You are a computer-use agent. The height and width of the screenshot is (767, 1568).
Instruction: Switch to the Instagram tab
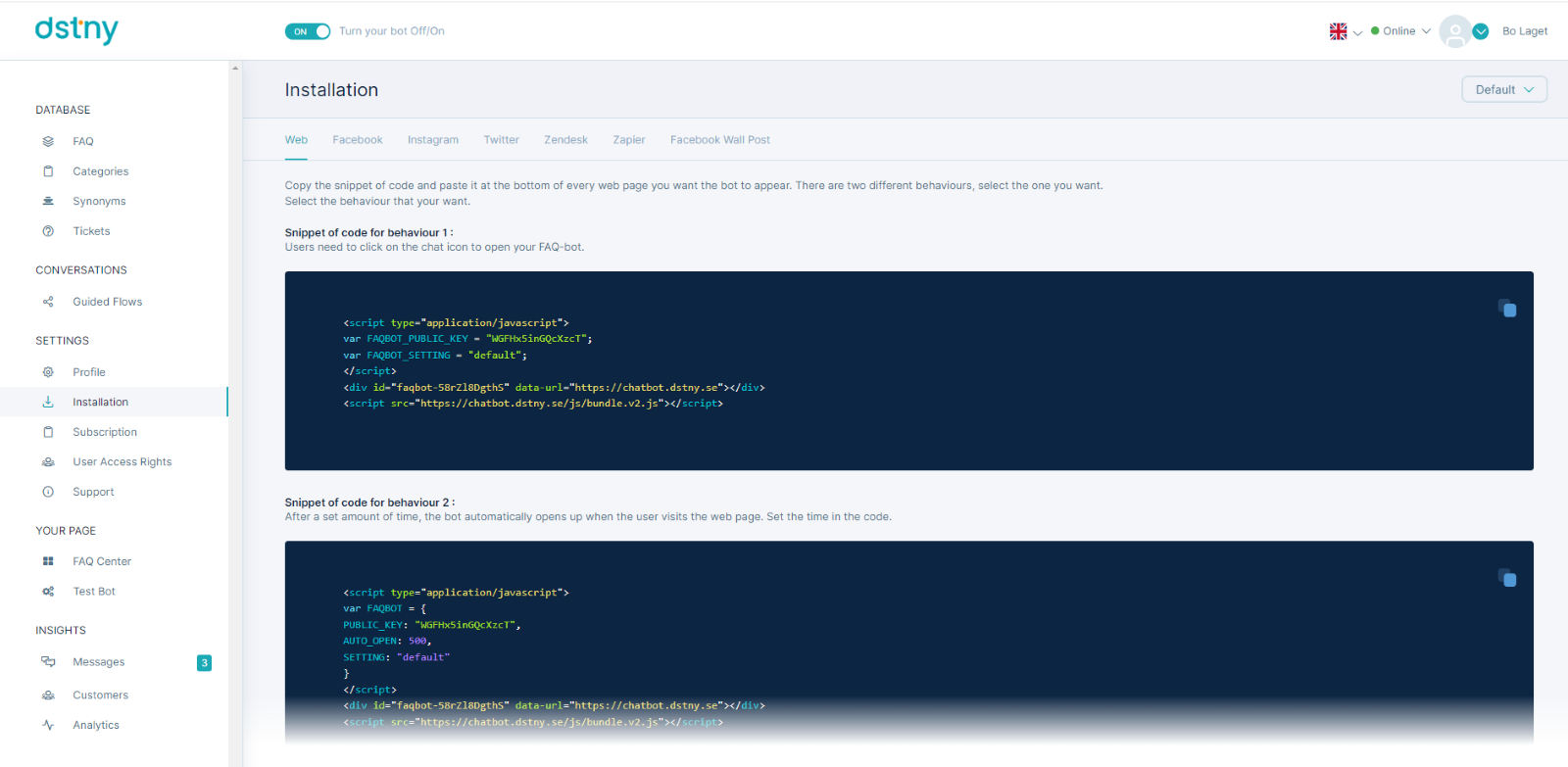click(433, 140)
